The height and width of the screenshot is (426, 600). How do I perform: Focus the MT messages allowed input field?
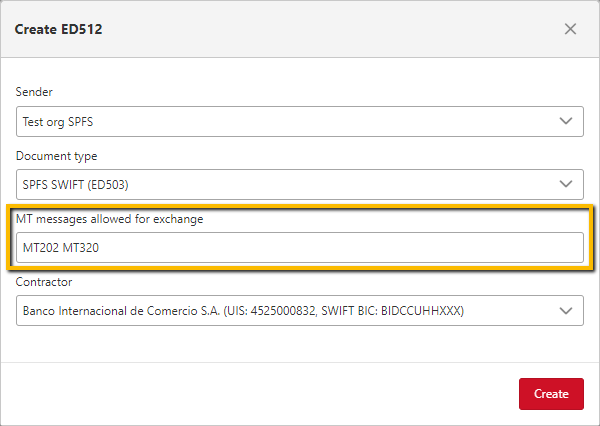click(x=300, y=247)
